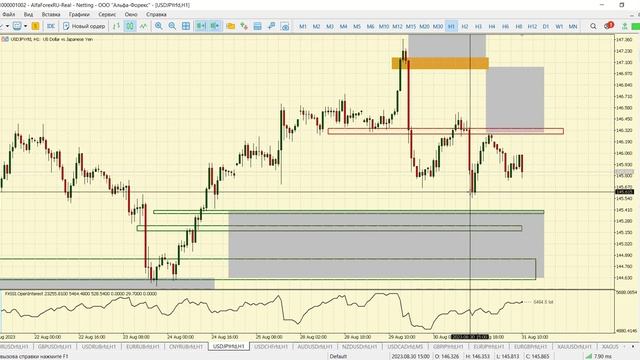
Task: Open the Графики menu
Action: pos(79,14)
